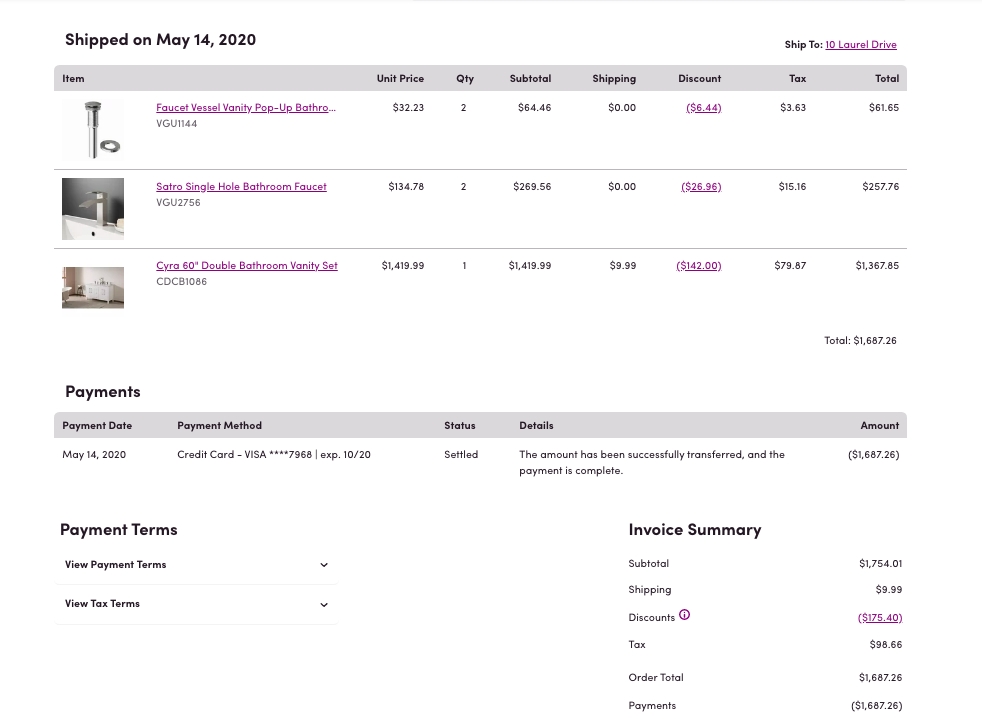Open Satro Single Hole Bathroom Faucet link

click(x=241, y=186)
